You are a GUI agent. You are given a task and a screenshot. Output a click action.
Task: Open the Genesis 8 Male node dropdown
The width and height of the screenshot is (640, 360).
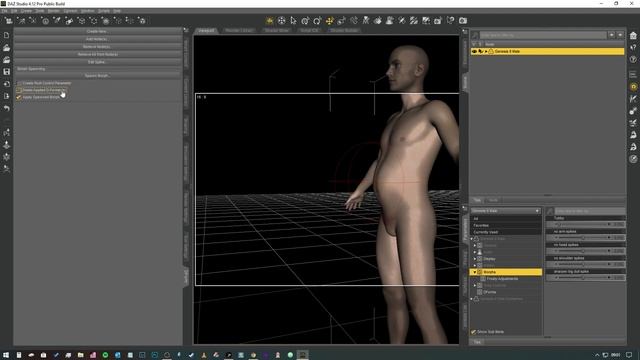click(505, 211)
